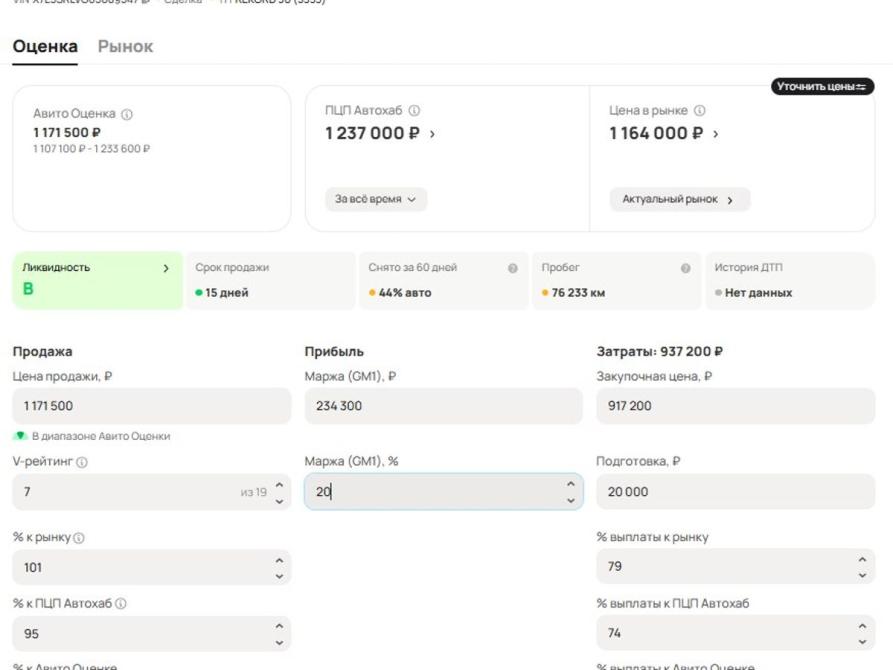The width and height of the screenshot is (893, 670).
Task: Click the Уточнить цены button
Action: (x=822, y=87)
